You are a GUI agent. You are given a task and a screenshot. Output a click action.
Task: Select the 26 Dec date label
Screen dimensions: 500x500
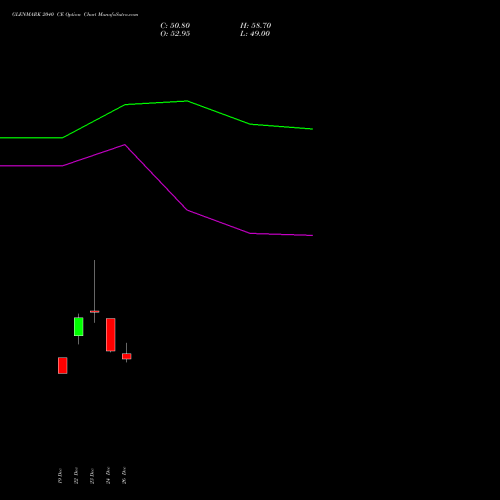pos(124,476)
